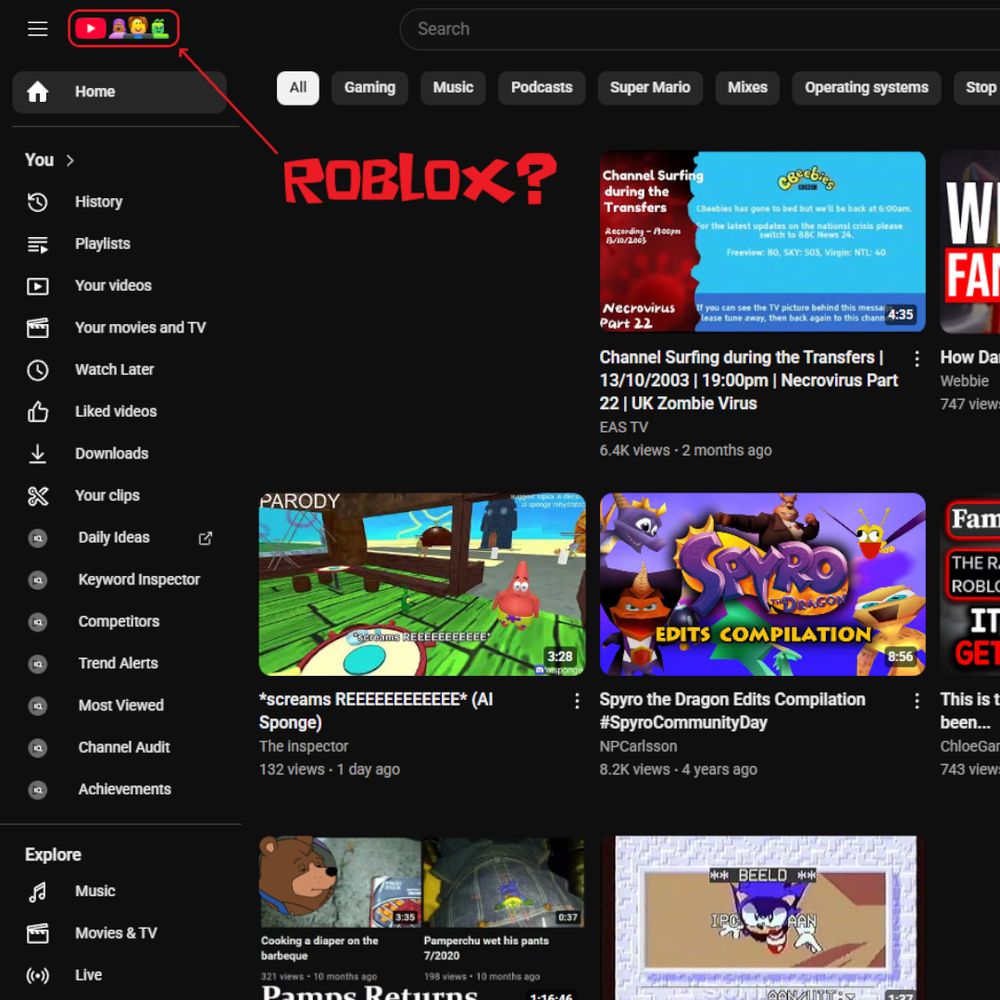Click the Explore Music note icon

coord(38,892)
